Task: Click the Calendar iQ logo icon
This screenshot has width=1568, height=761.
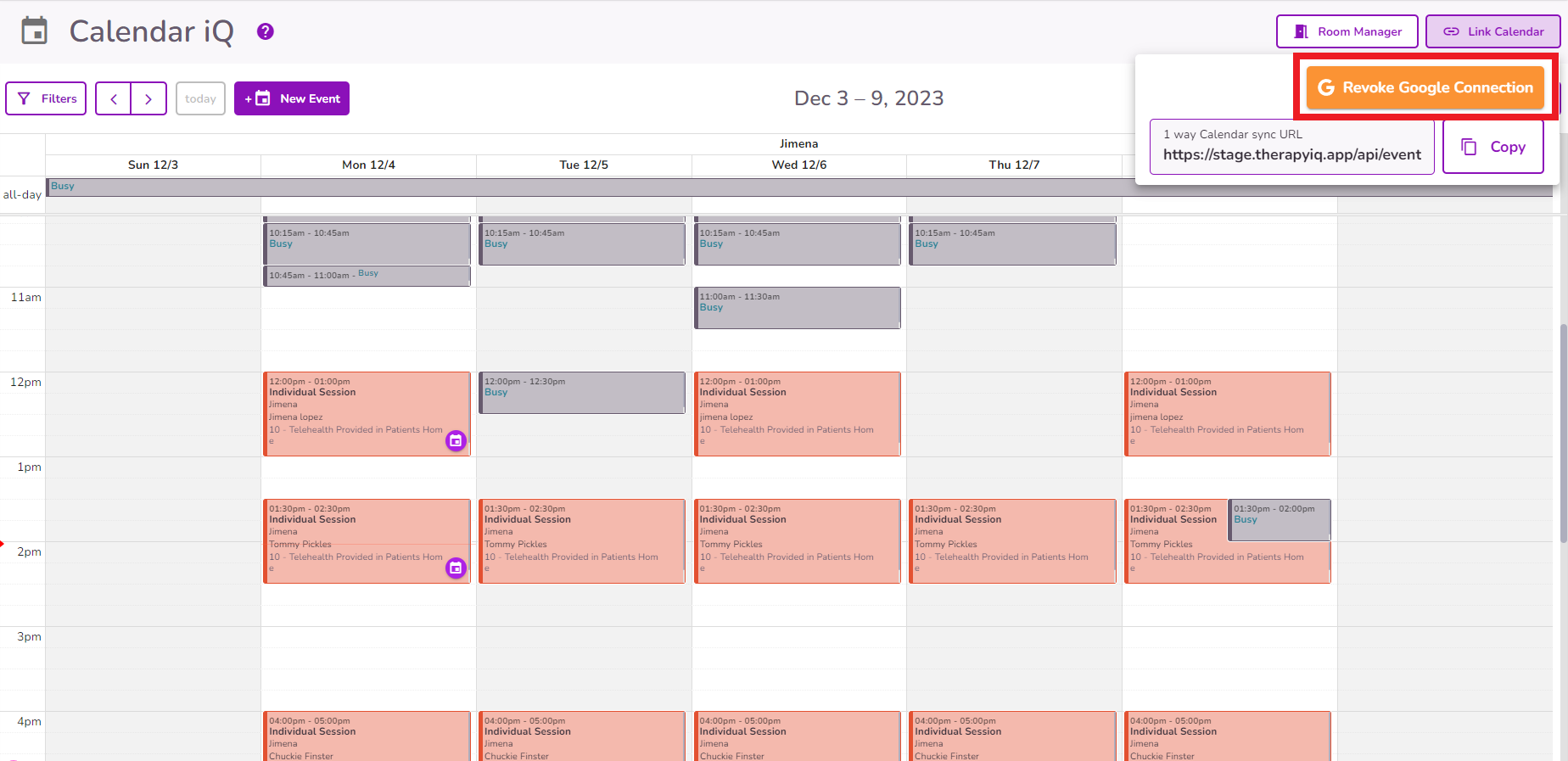Action: point(34,31)
